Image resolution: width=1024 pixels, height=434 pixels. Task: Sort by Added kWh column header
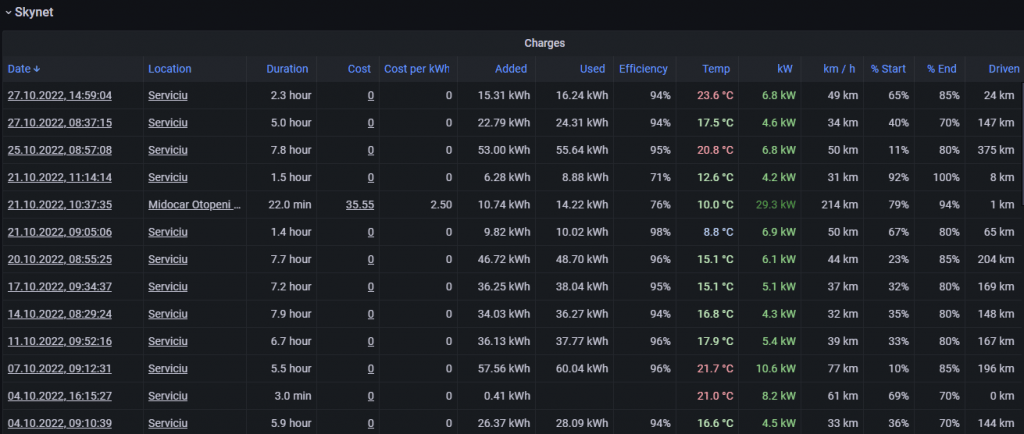tap(510, 69)
